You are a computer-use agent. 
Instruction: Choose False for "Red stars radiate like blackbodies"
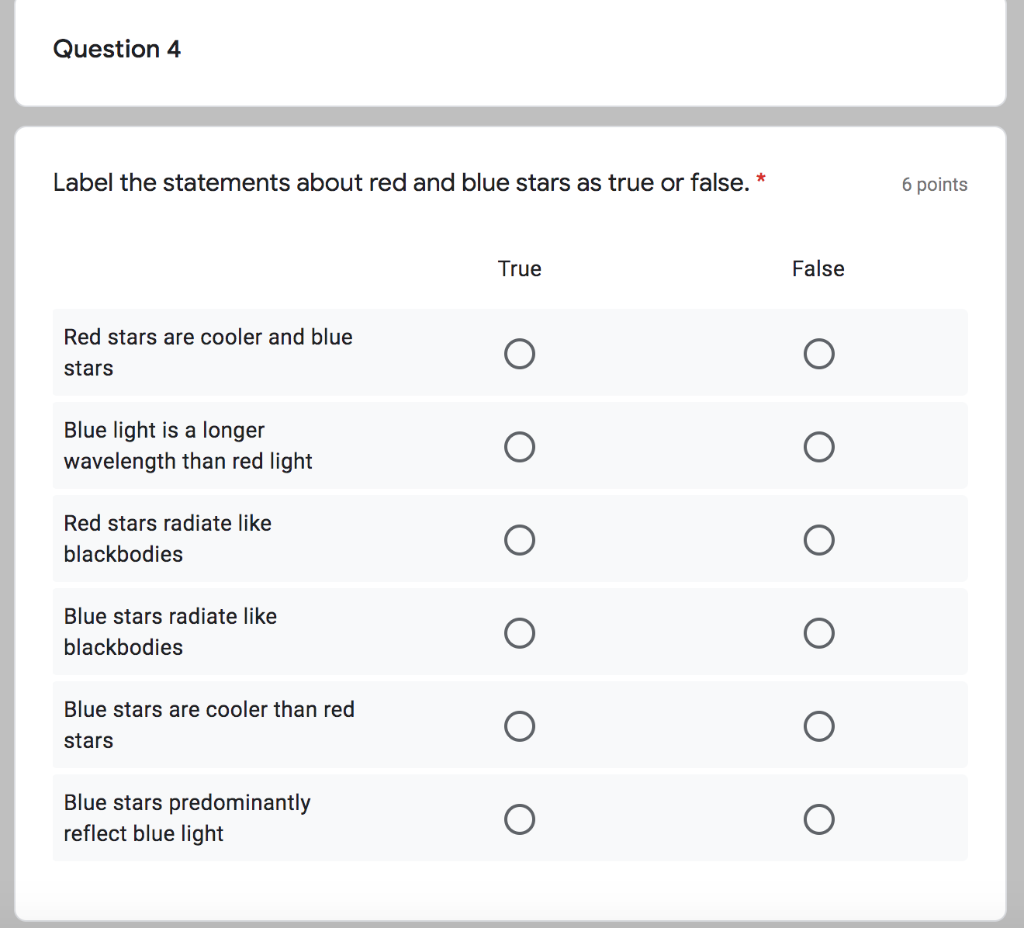pyautogui.click(x=818, y=540)
